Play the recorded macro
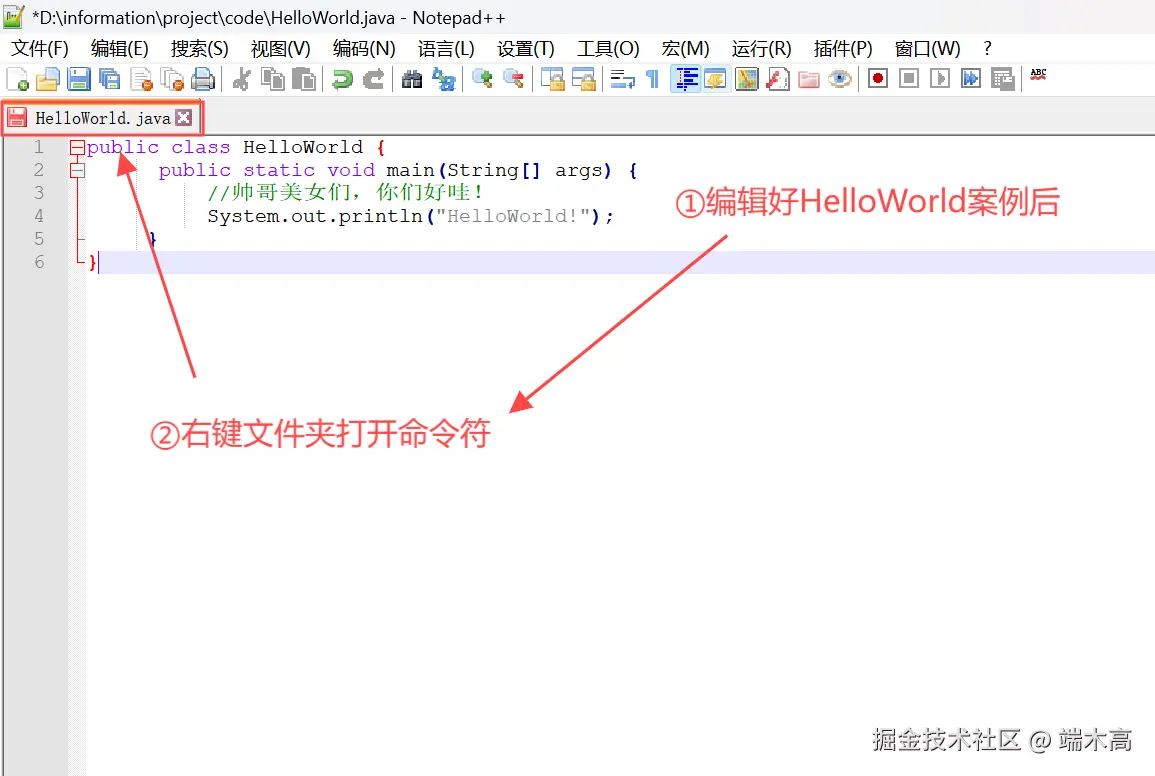Image resolution: width=1155 pixels, height=776 pixels. [940, 78]
